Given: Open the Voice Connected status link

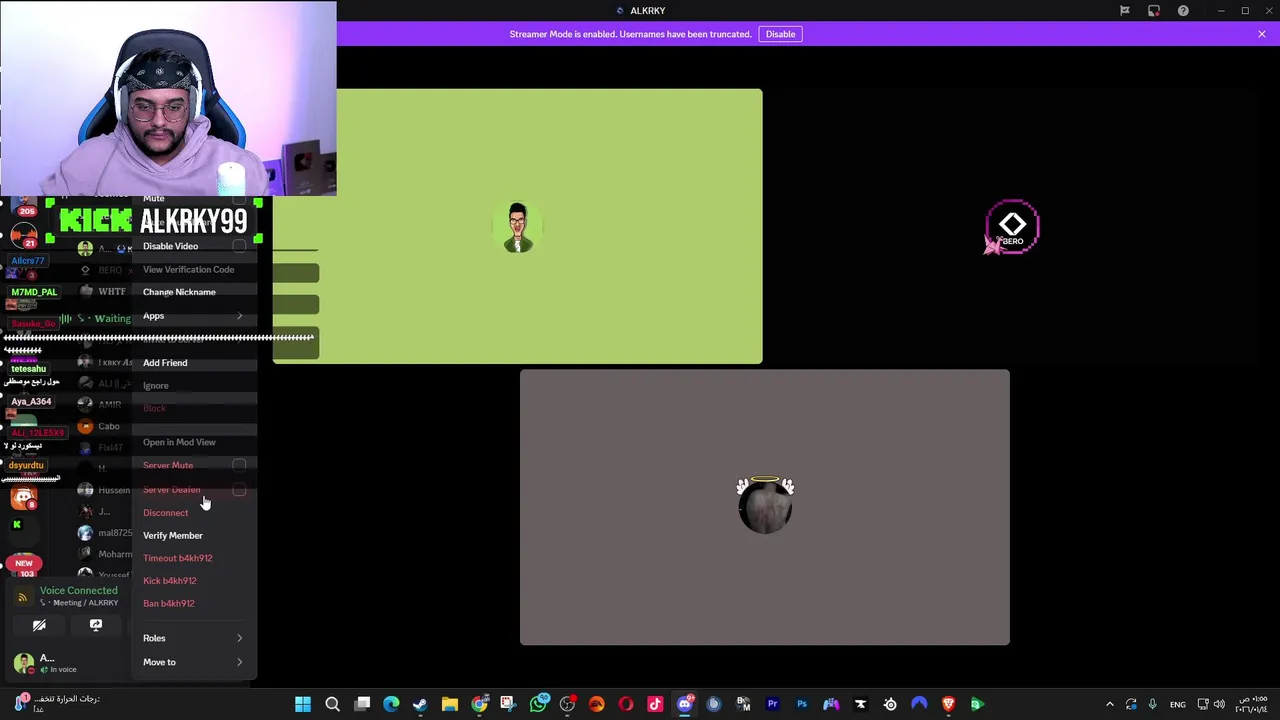Looking at the screenshot, I should pos(78,590).
